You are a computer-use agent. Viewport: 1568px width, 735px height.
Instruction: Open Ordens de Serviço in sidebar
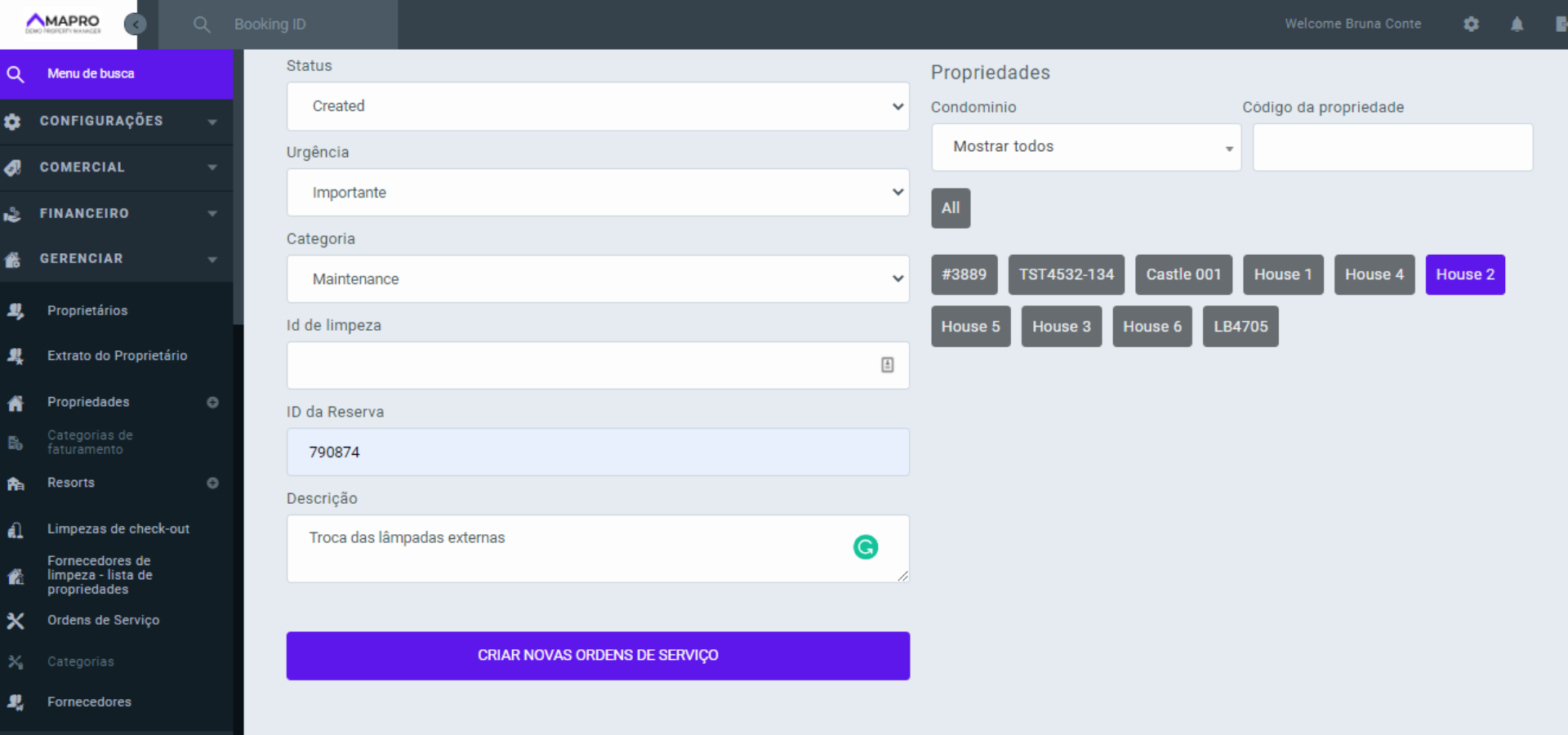pyautogui.click(x=103, y=620)
